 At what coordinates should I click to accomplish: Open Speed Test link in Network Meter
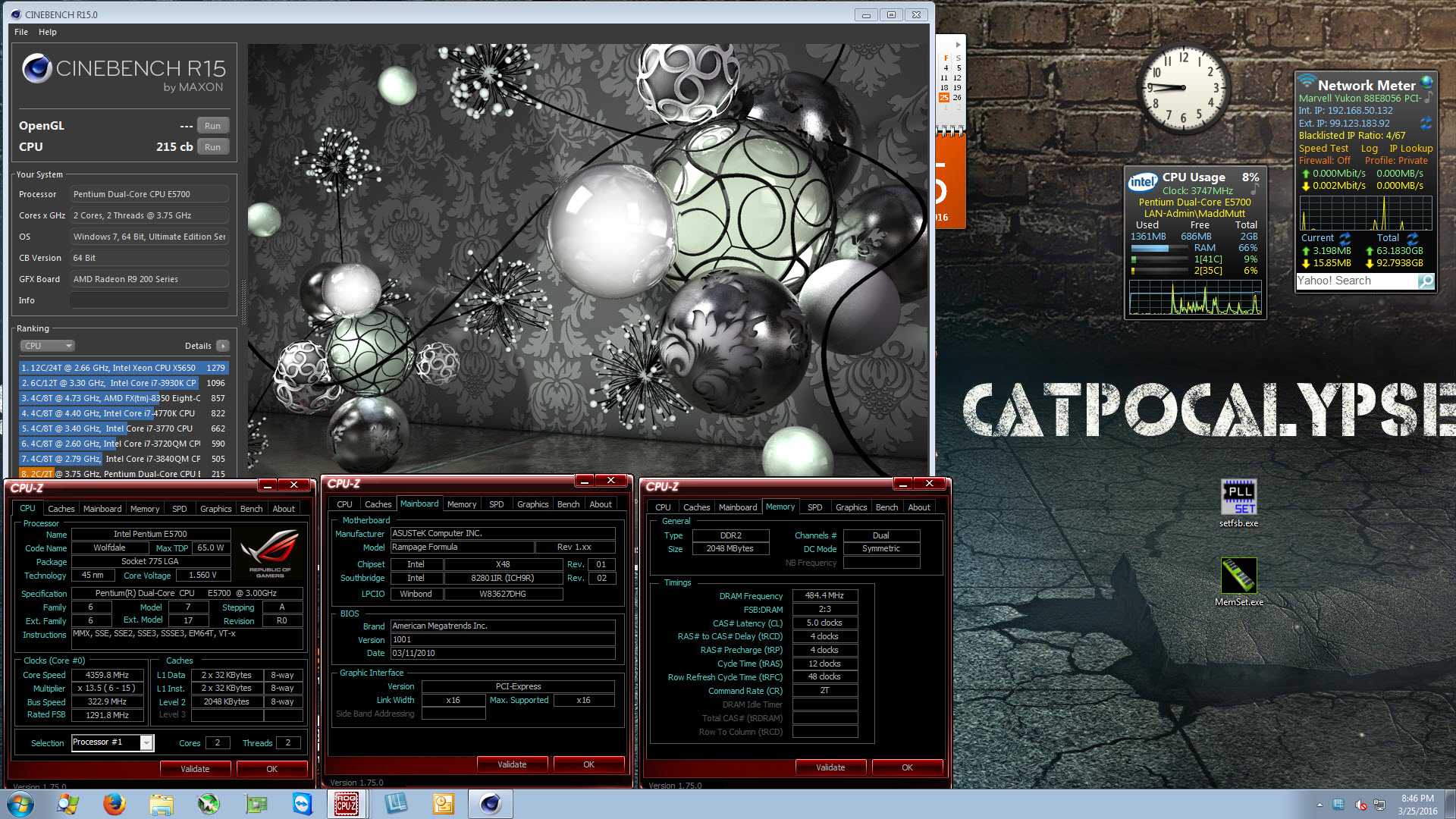[x=1323, y=149]
